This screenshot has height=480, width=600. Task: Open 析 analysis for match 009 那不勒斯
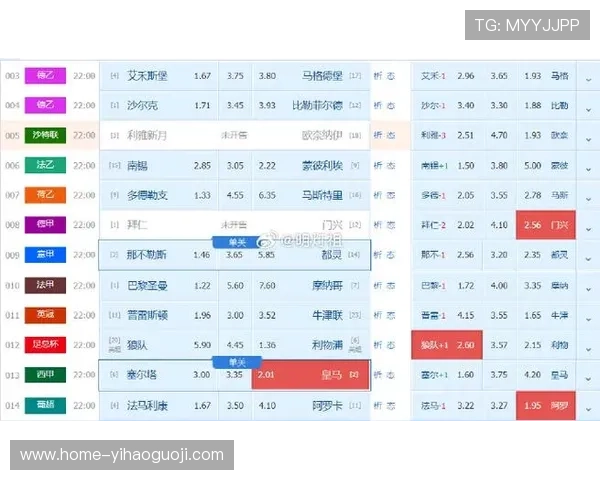(x=378, y=255)
